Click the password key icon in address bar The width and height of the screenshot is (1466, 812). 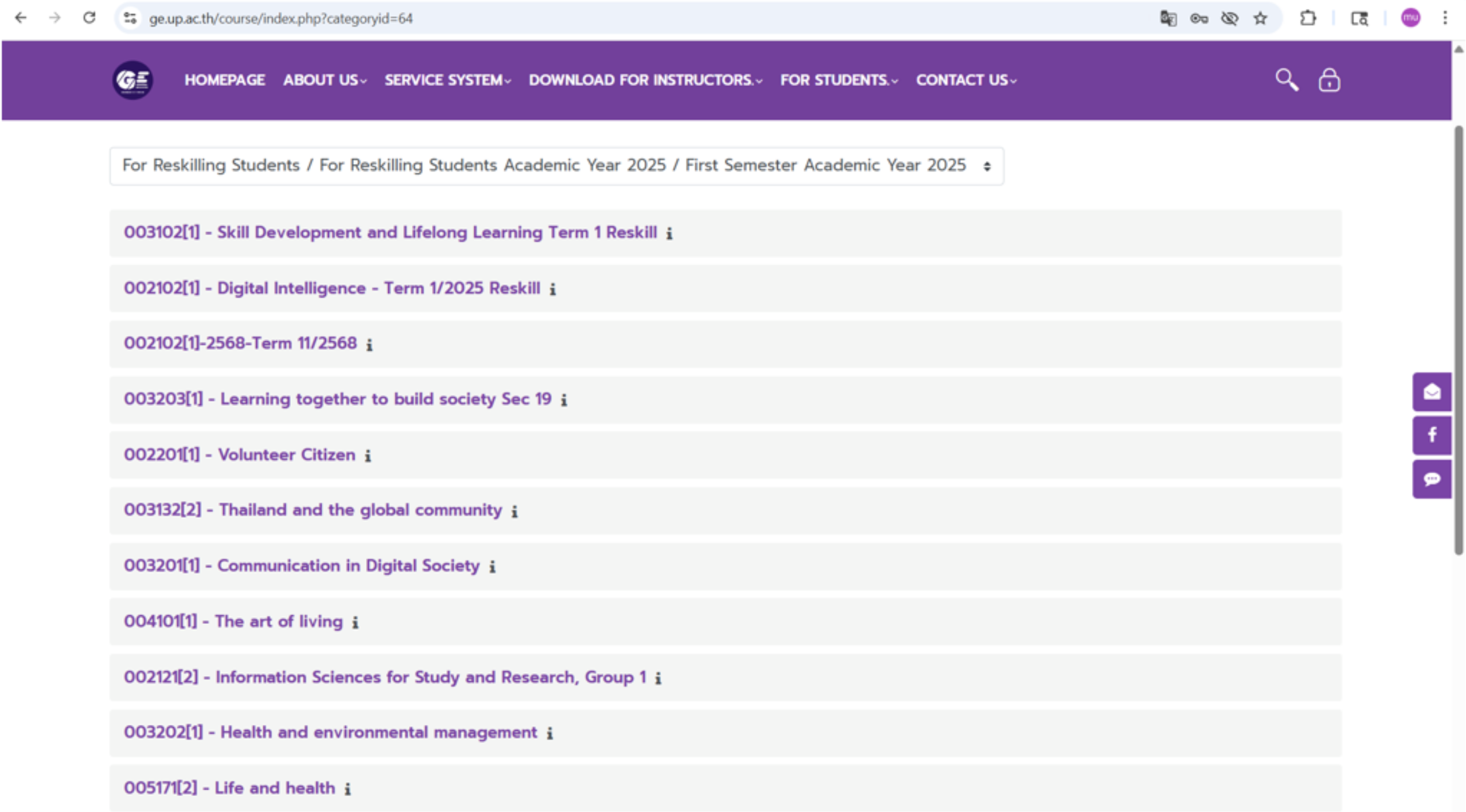pos(1199,18)
